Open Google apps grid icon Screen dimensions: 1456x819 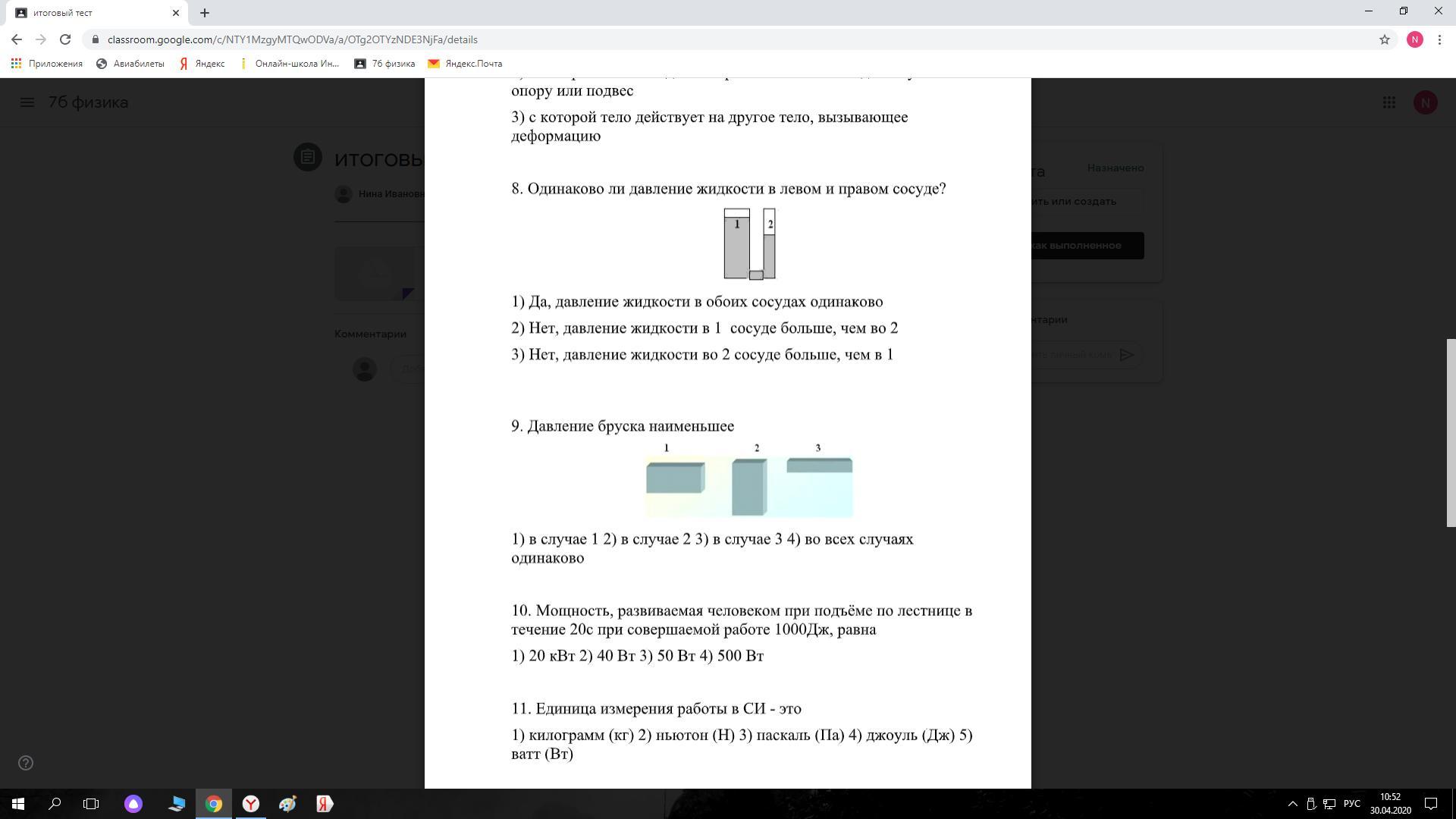click(x=1389, y=102)
